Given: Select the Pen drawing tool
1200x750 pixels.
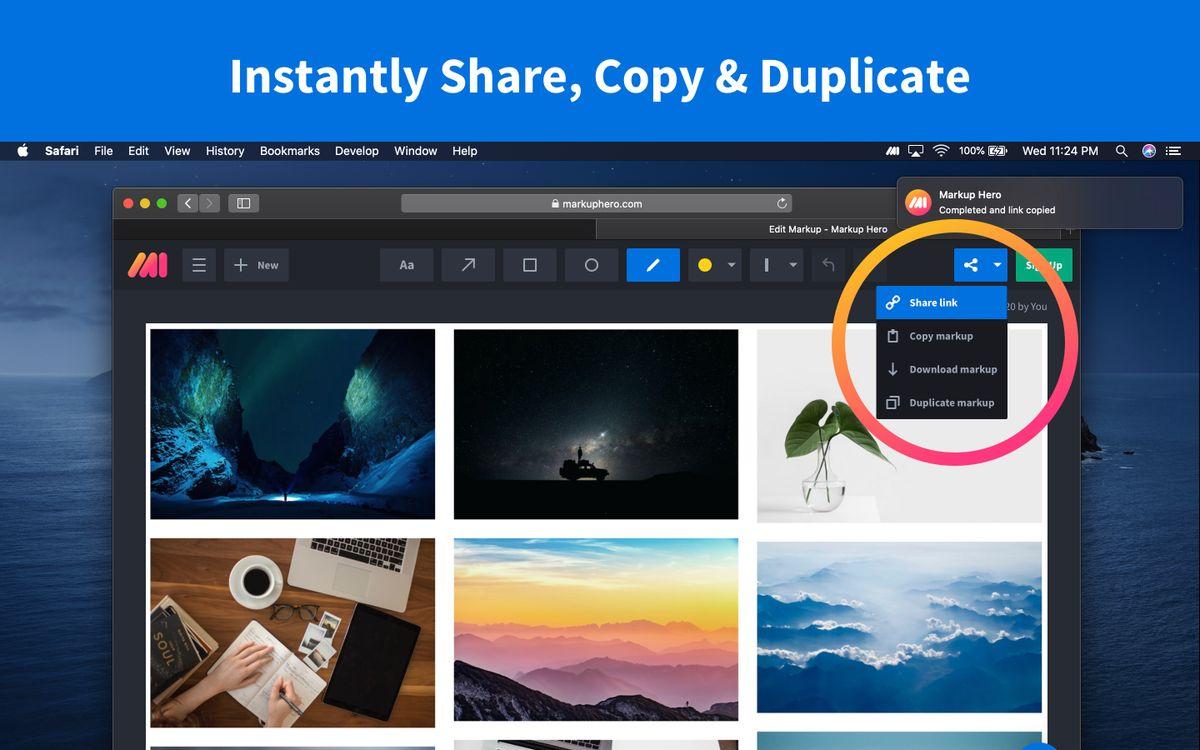Looking at the screenshot, I should 653,265.
